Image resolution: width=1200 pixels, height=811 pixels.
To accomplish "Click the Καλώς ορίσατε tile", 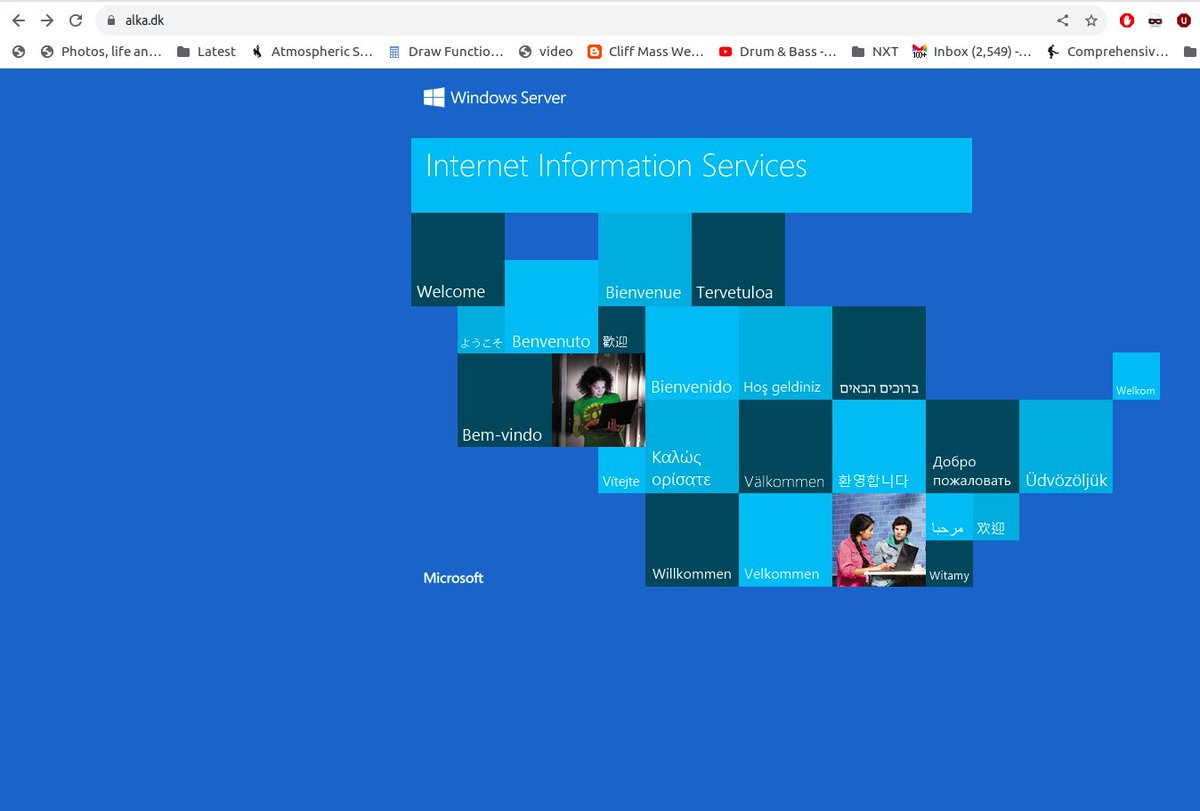I will pos(692,446).
